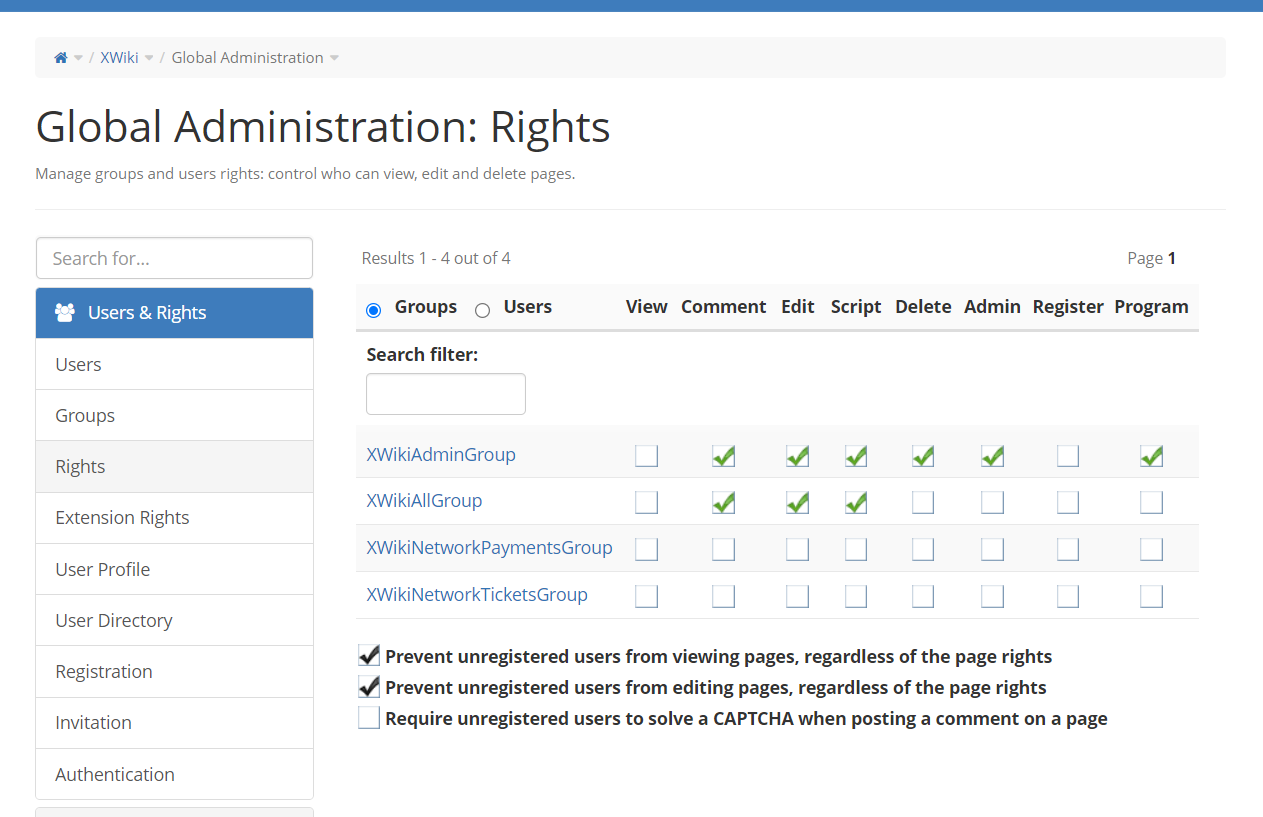Select the Users radio button
The width and height of the screenshot is (1263, 817).
pos(483,310)
